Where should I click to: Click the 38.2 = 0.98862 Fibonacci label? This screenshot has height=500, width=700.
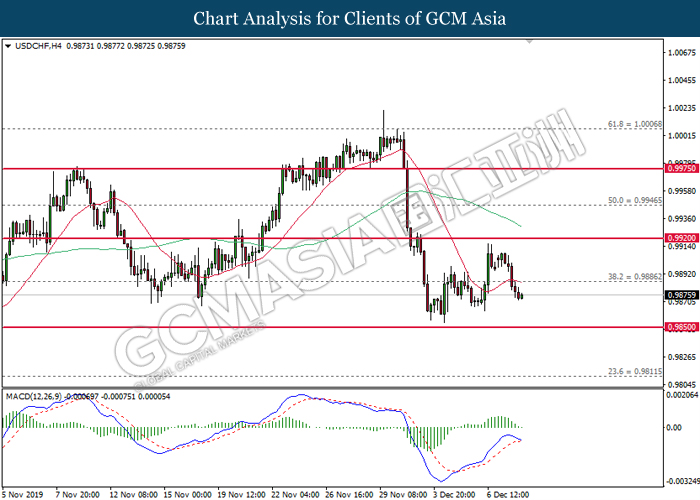635,277
